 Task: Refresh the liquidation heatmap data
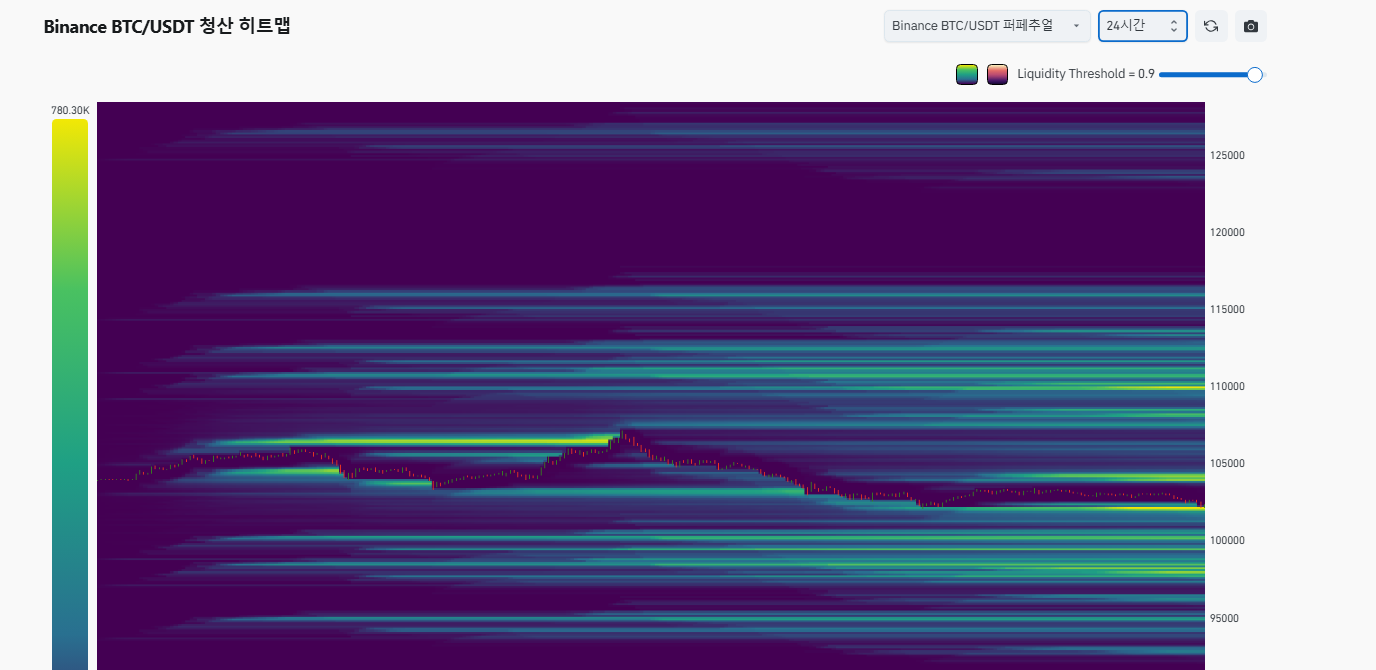(1211, 26)
